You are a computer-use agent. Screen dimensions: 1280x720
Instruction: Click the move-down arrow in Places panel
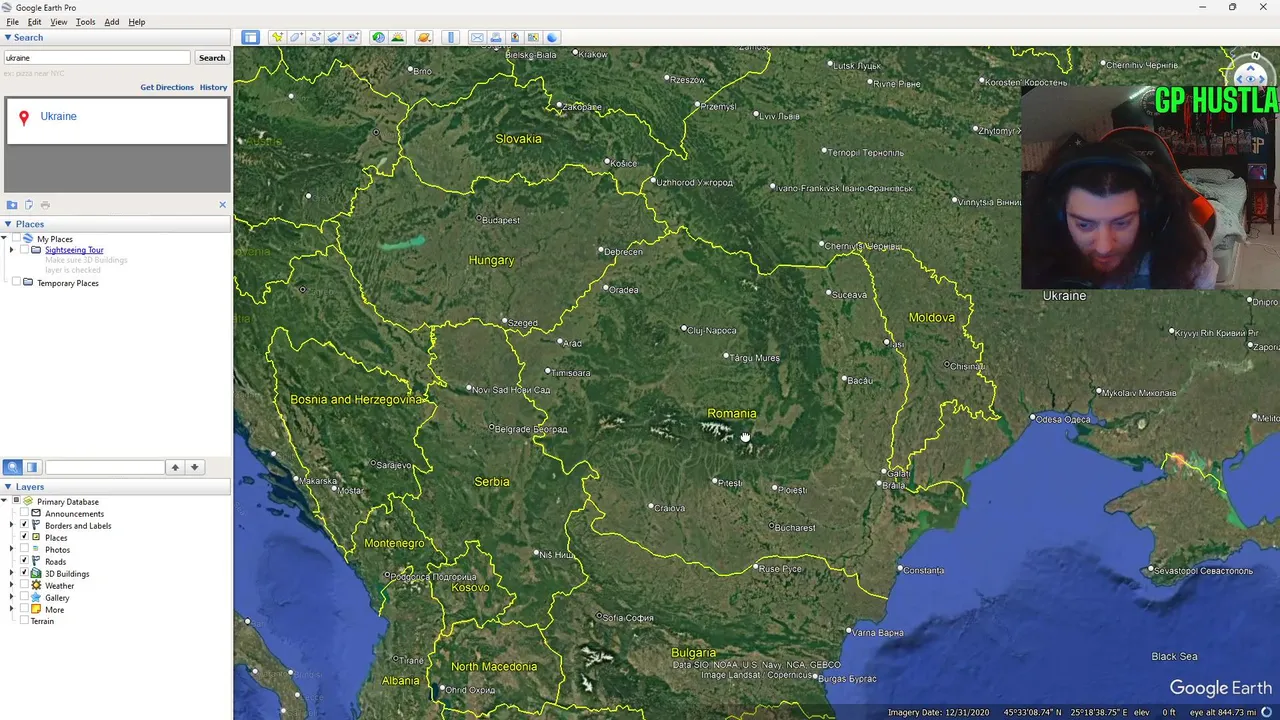coord(195,467)
